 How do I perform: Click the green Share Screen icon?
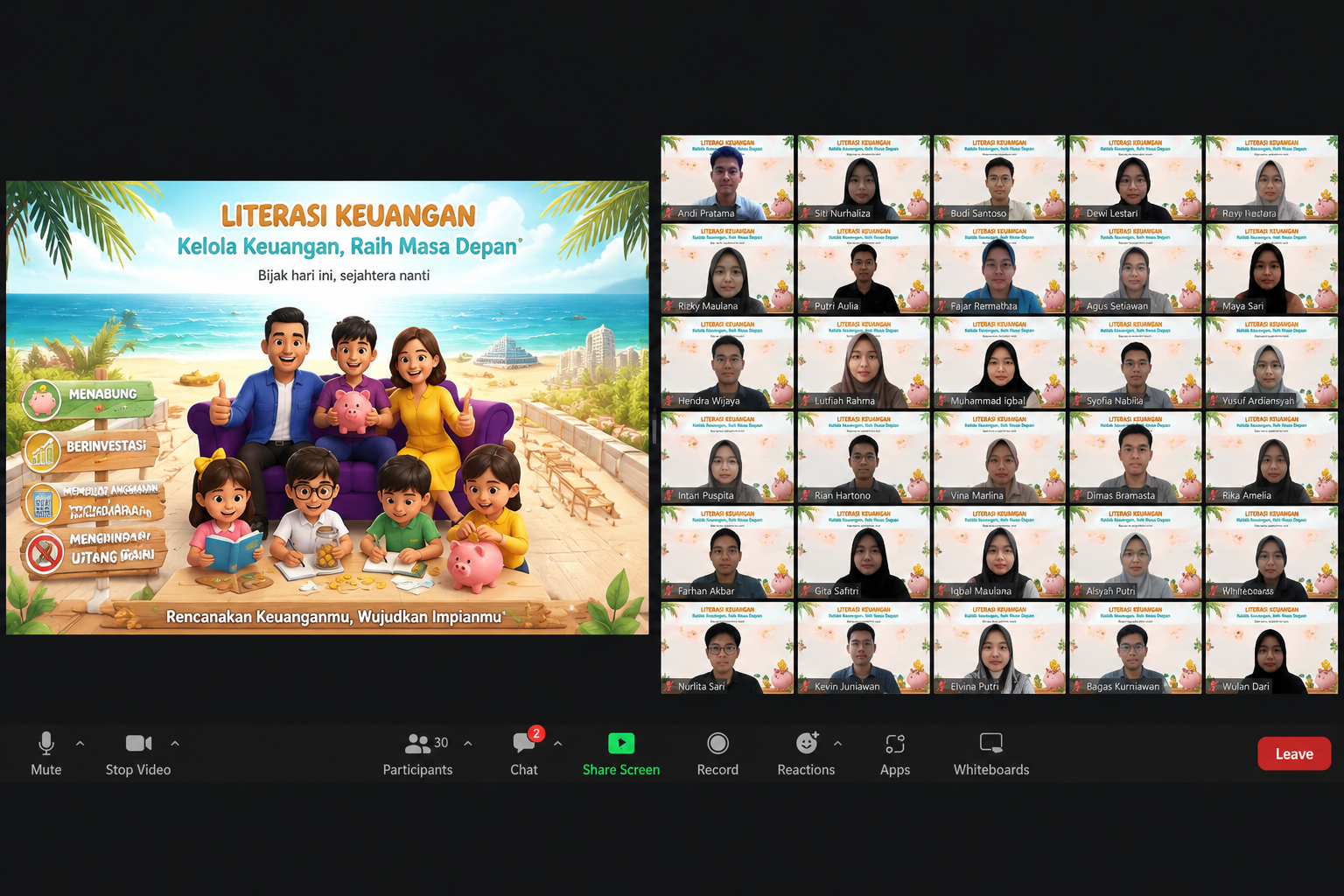click(621, 743)
